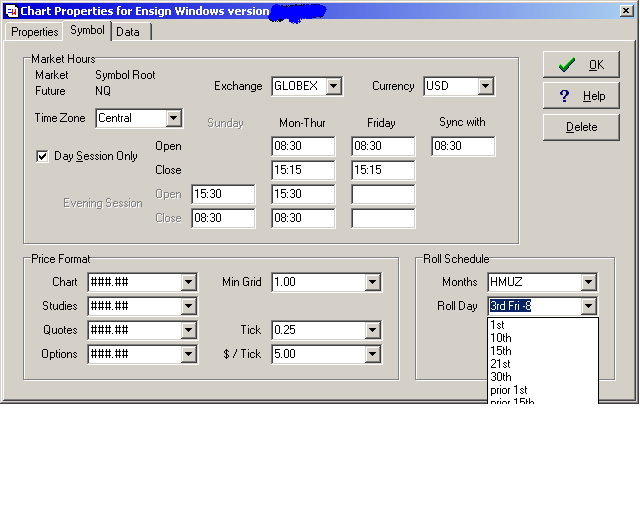Viewport: 640px width, 512px height.
Task: Switch to the Properties tab
Action: tap(34, 32)
